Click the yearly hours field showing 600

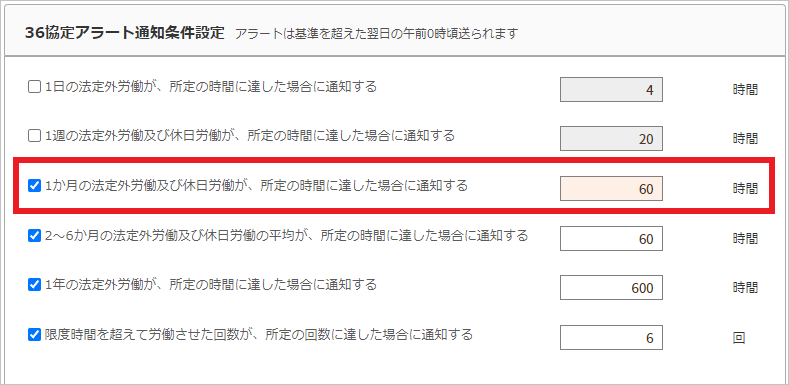click(611, 288)
